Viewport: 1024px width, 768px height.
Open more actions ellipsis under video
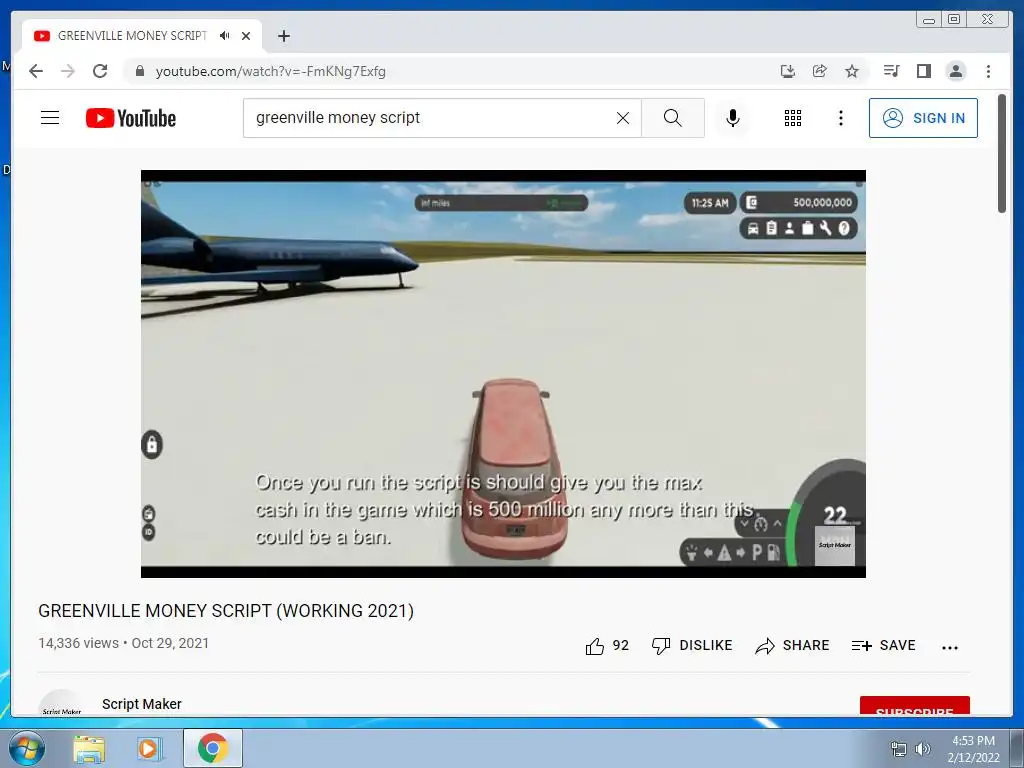click(950, 647)
